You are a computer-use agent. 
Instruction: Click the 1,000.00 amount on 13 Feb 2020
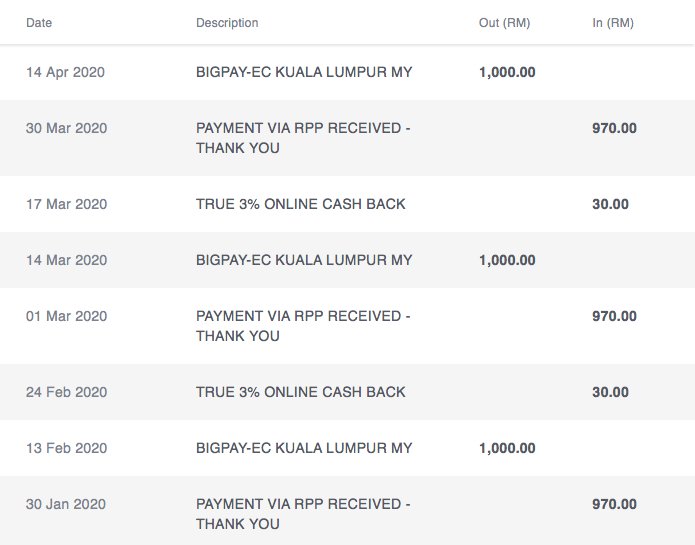click(x=507, y=448)
